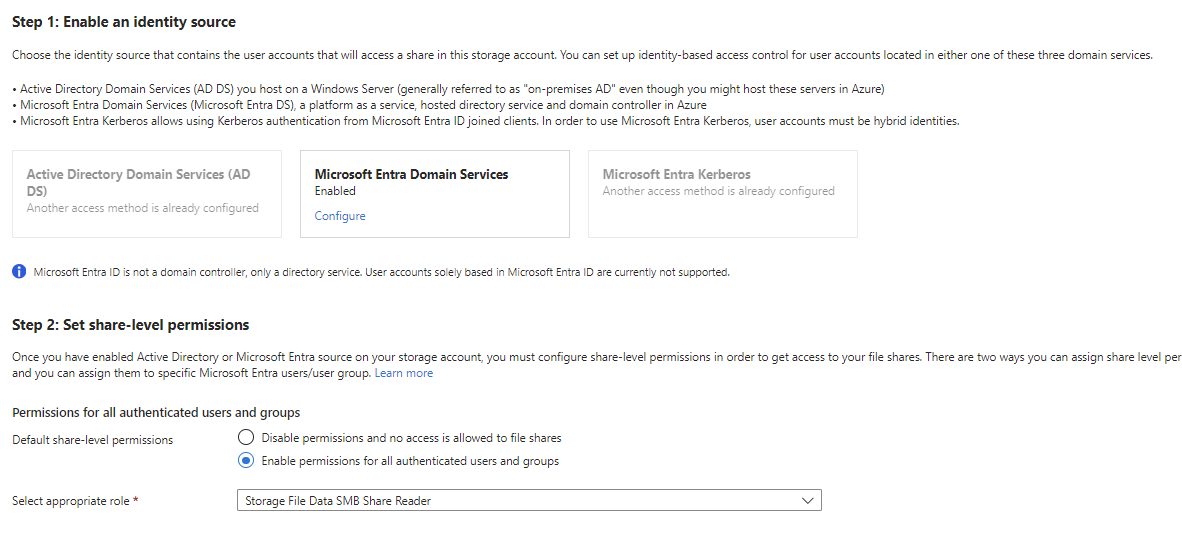Click Permissions for all authenticated users and groups heading
This screenshot has height=548, width=1182.
point(157,412)
